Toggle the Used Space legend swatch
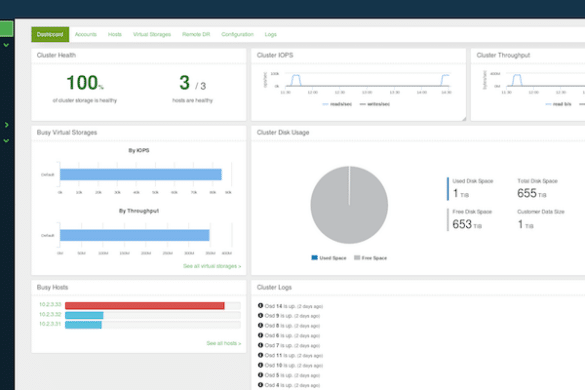The image size is (585, 390). 315,258
